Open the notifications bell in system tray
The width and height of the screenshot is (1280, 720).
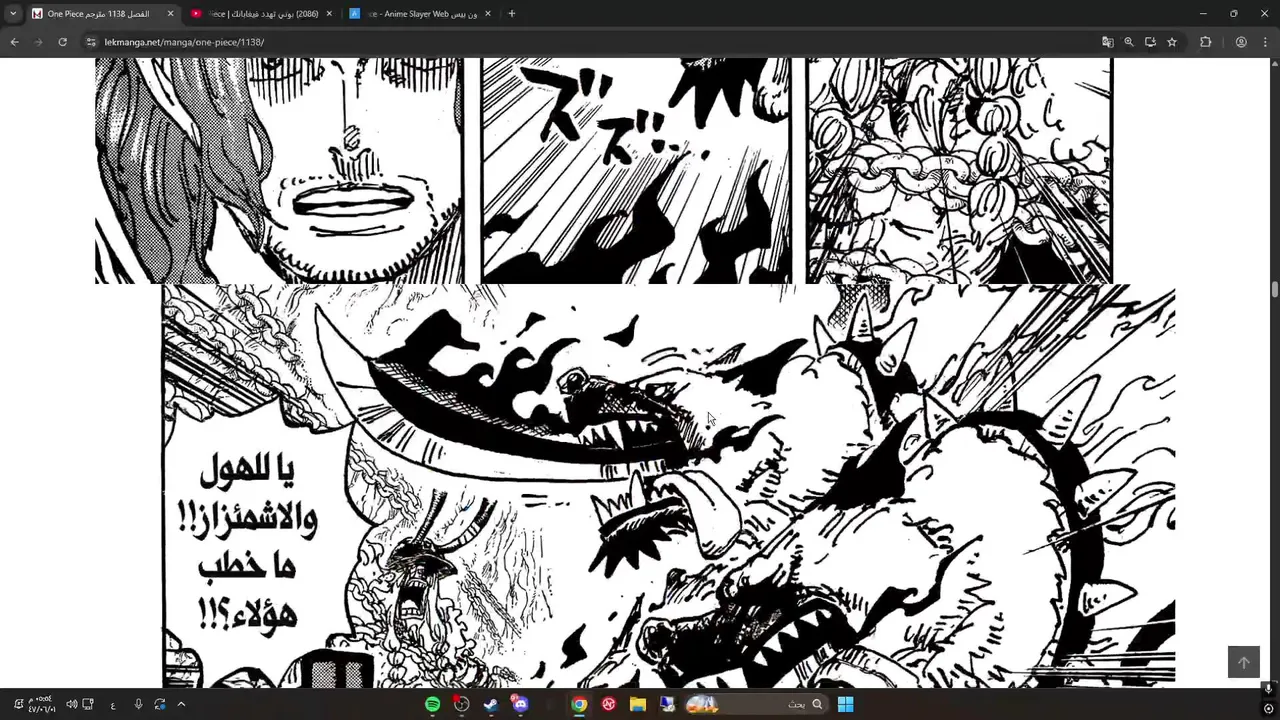point(18,704)
